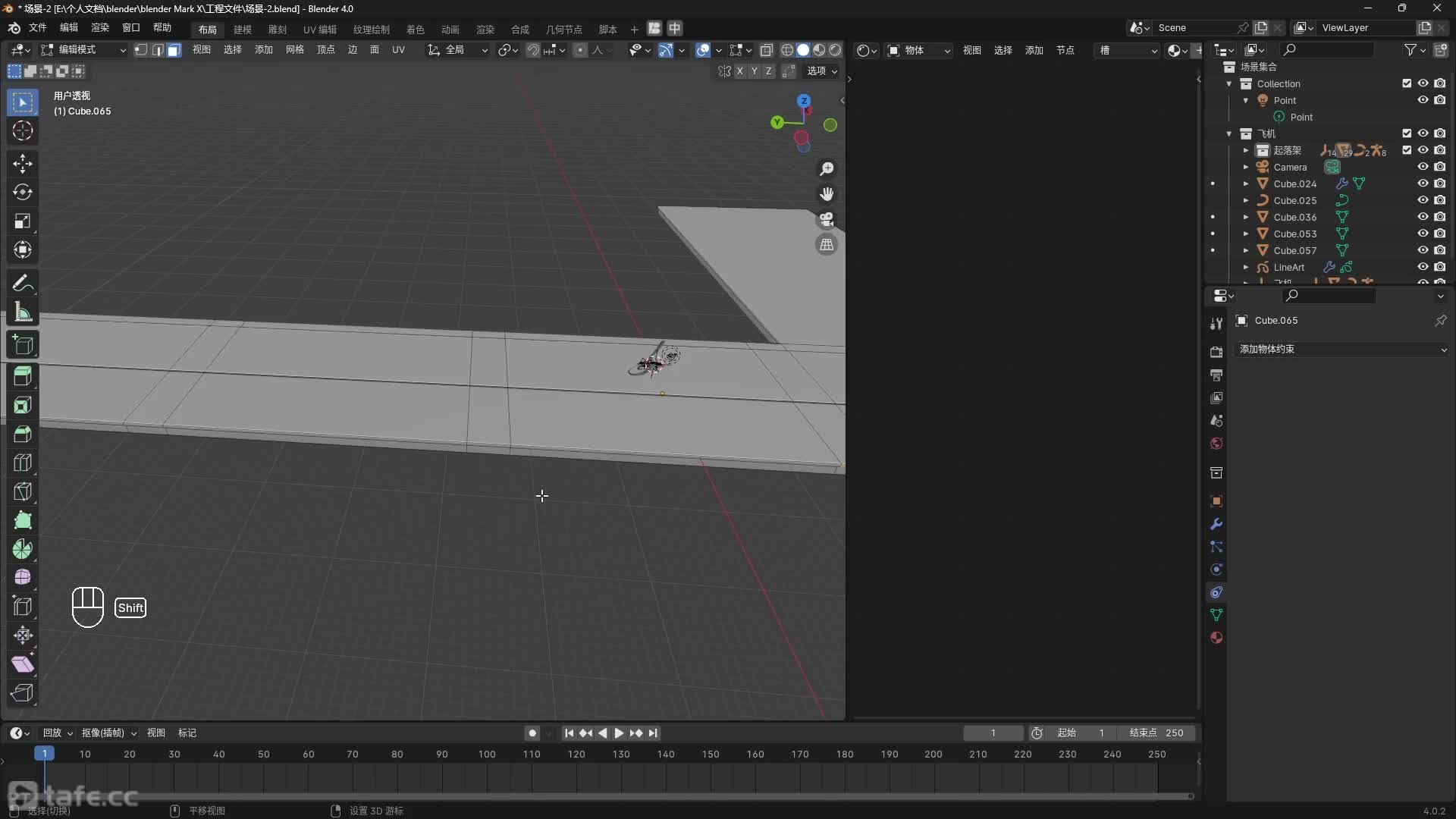
Task: Toggle auto keying record button
Action: coord(532,733)
